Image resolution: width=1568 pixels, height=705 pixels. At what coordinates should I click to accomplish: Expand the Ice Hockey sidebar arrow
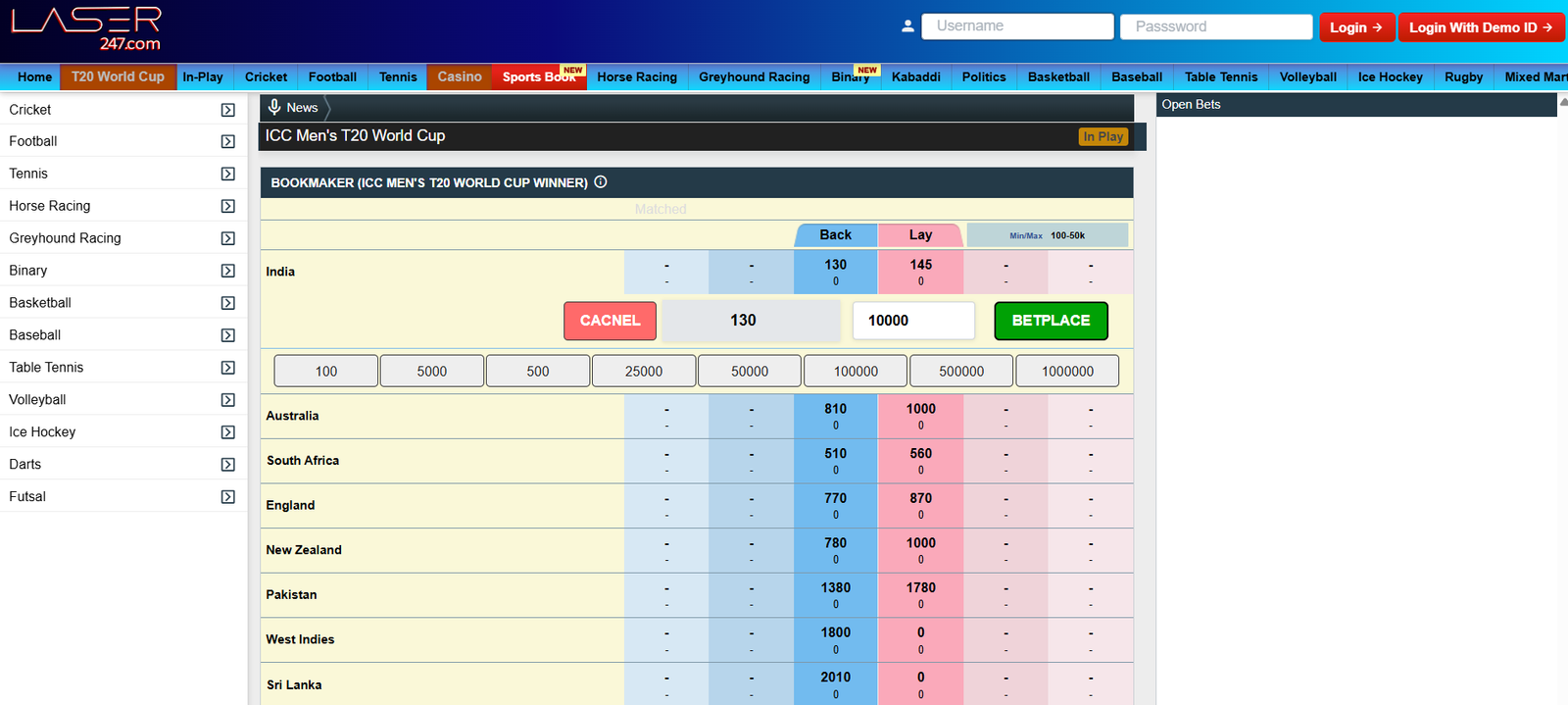pos(228,432)
